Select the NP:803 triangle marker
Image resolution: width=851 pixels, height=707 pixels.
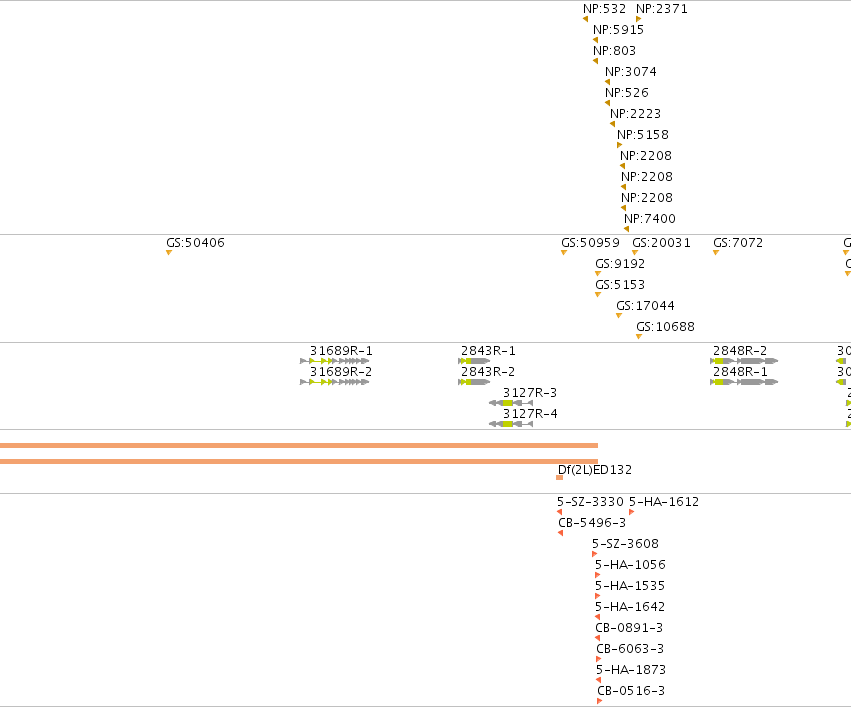coord(595,61)
